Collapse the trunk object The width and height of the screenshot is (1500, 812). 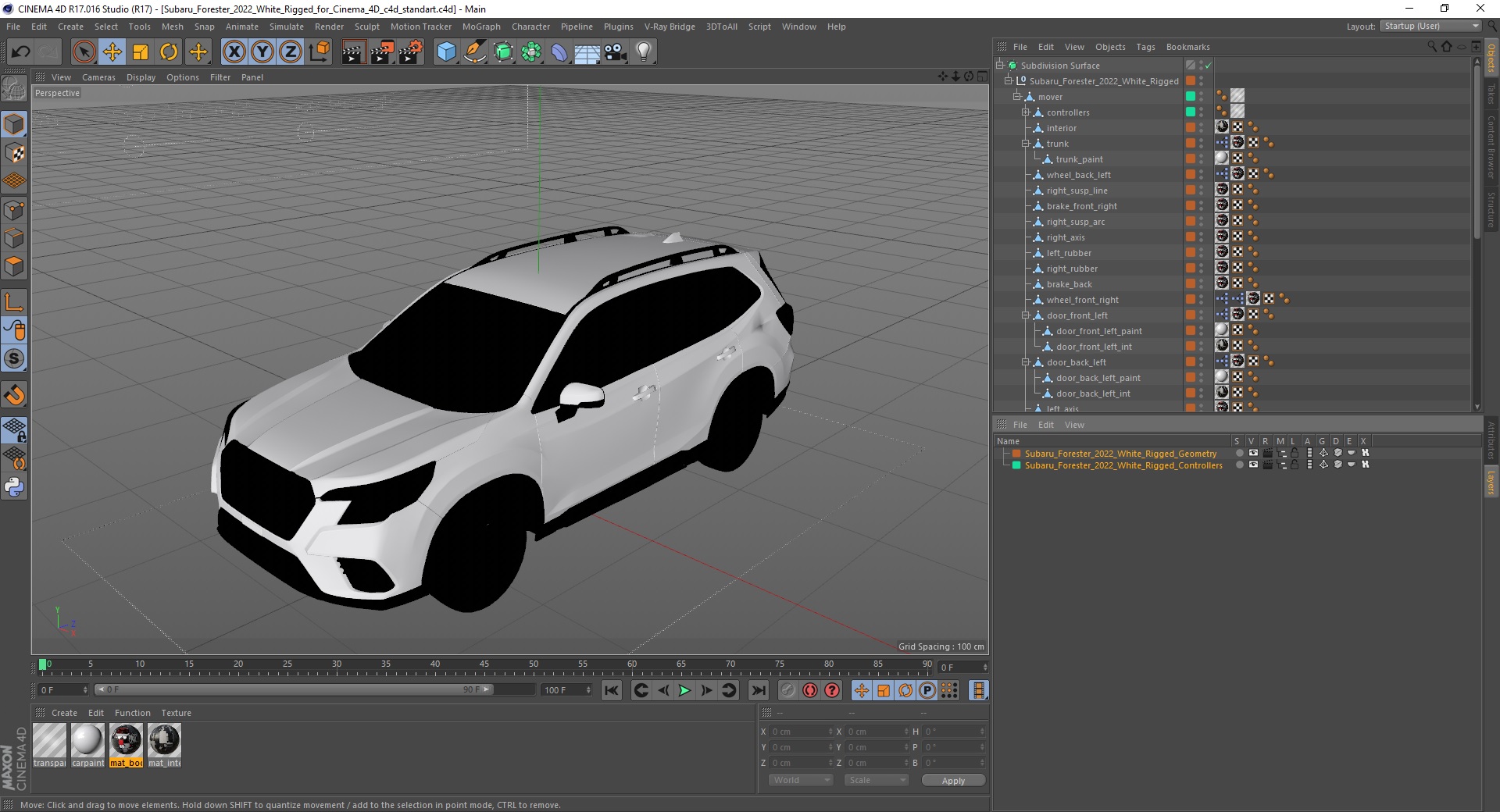(1026, 143)
